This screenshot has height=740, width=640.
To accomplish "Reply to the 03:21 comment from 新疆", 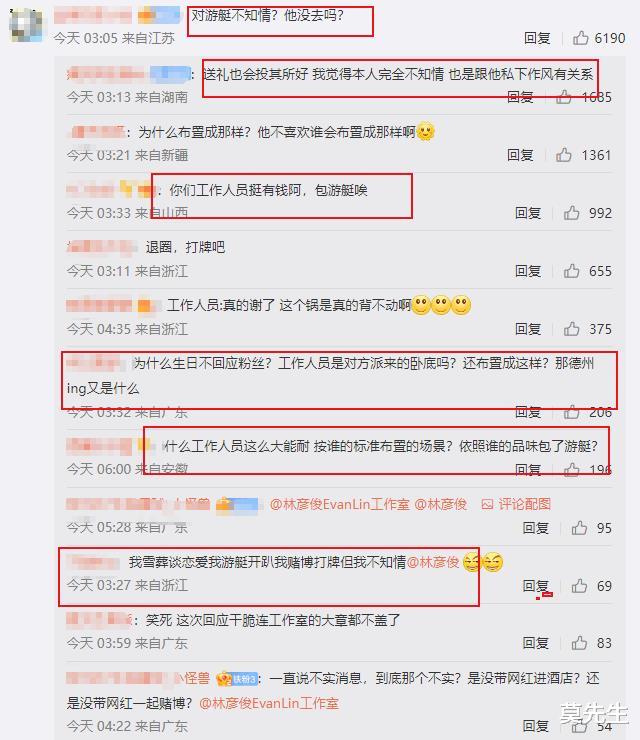I will pos(520,155).
